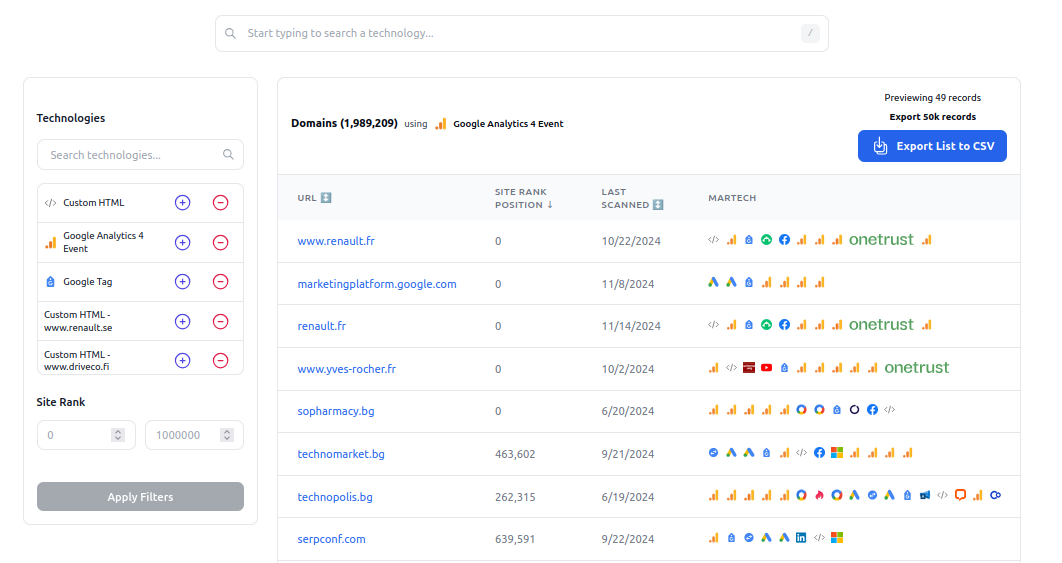Click the minimum Site Rank field showing 0
Image resolution: width=1062 pixels, height=563 pixels.
click(x=86, y=435)
